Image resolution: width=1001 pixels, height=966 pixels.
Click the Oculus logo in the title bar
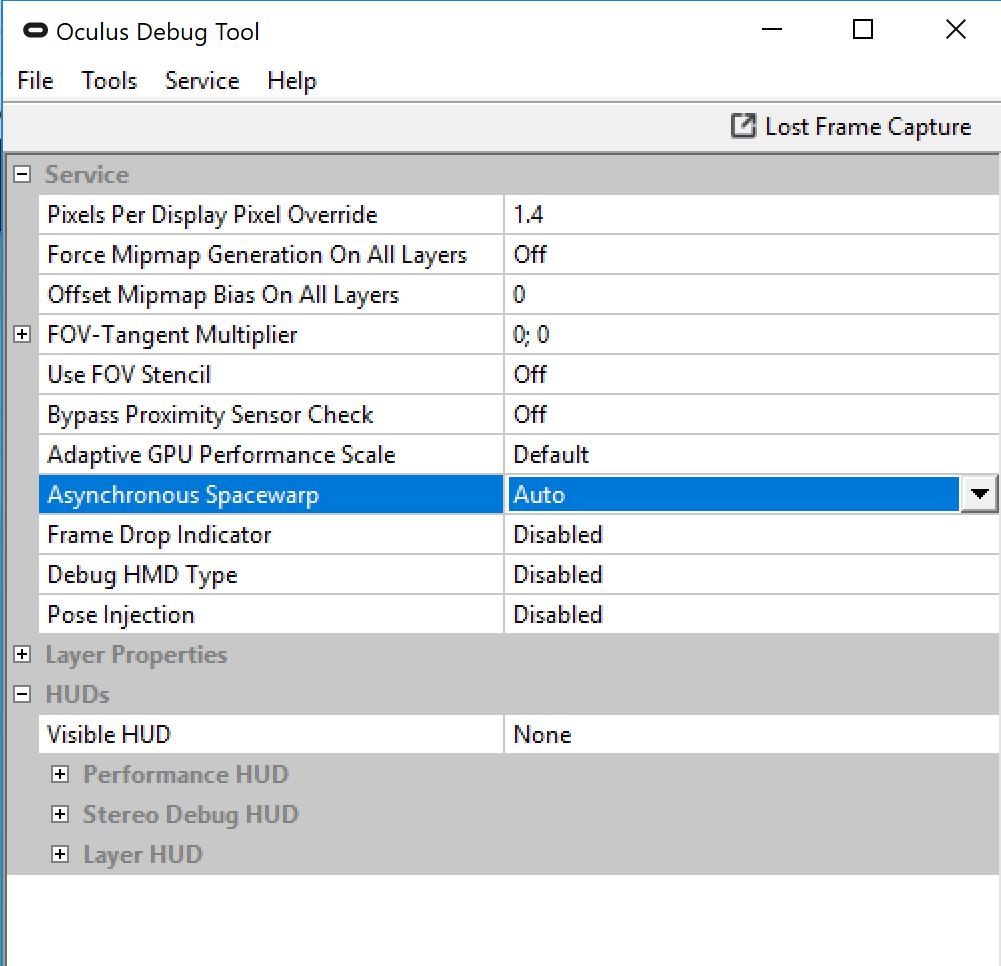tap(35, 31)
